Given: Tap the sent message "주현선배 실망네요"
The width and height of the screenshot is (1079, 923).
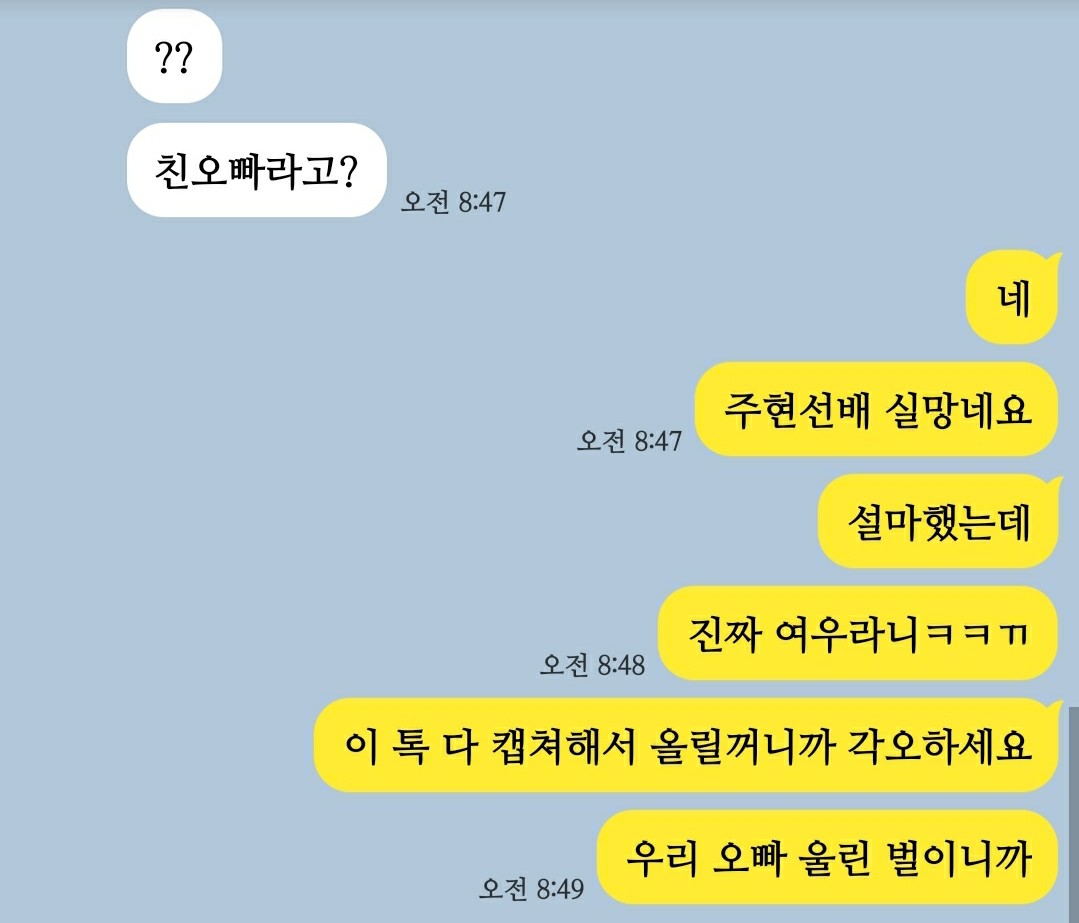Looking at the screenshot, I should [877, 409].
